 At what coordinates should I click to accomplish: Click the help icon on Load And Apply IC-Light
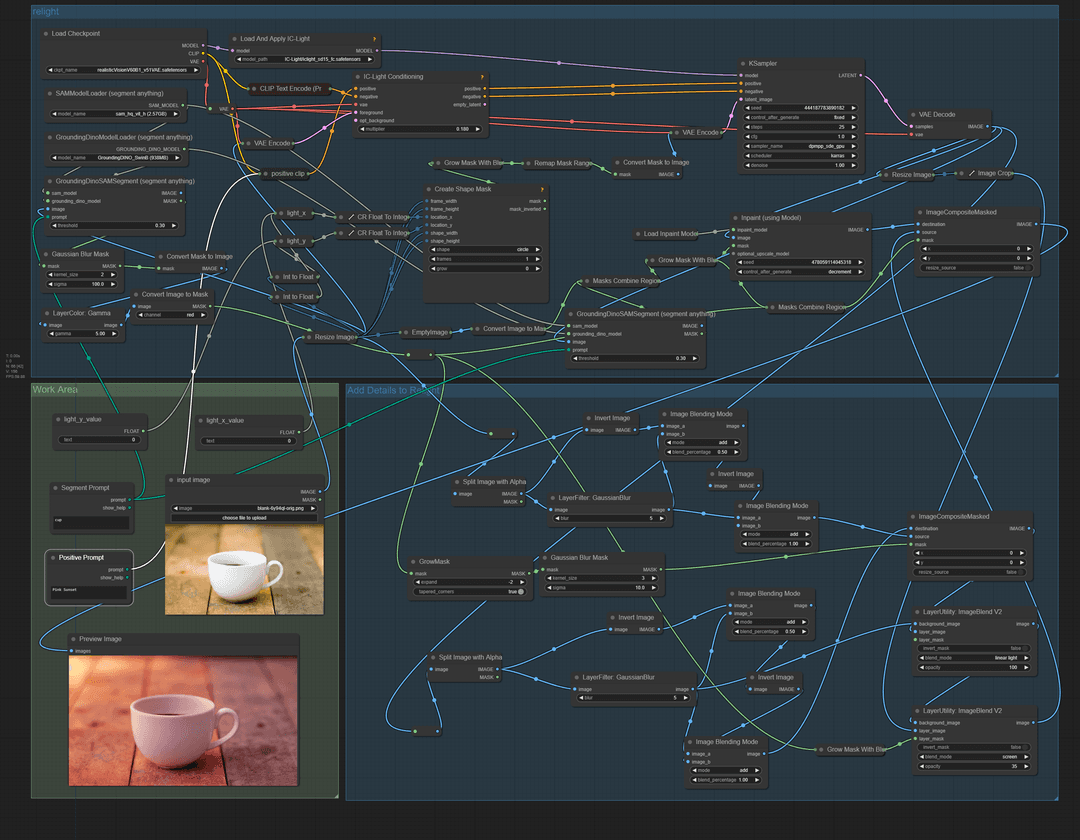(x=375, y=38)
